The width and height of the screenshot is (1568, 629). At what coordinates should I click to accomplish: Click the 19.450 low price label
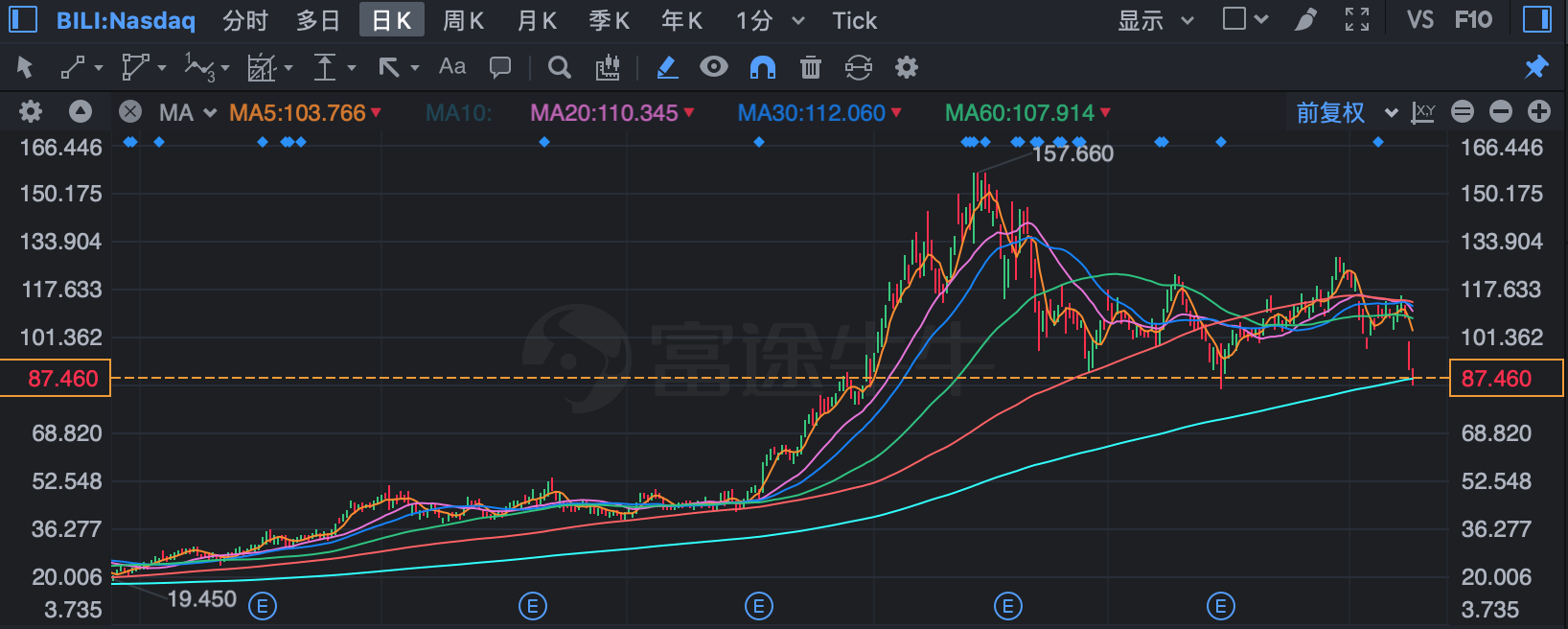pos(202,599)
